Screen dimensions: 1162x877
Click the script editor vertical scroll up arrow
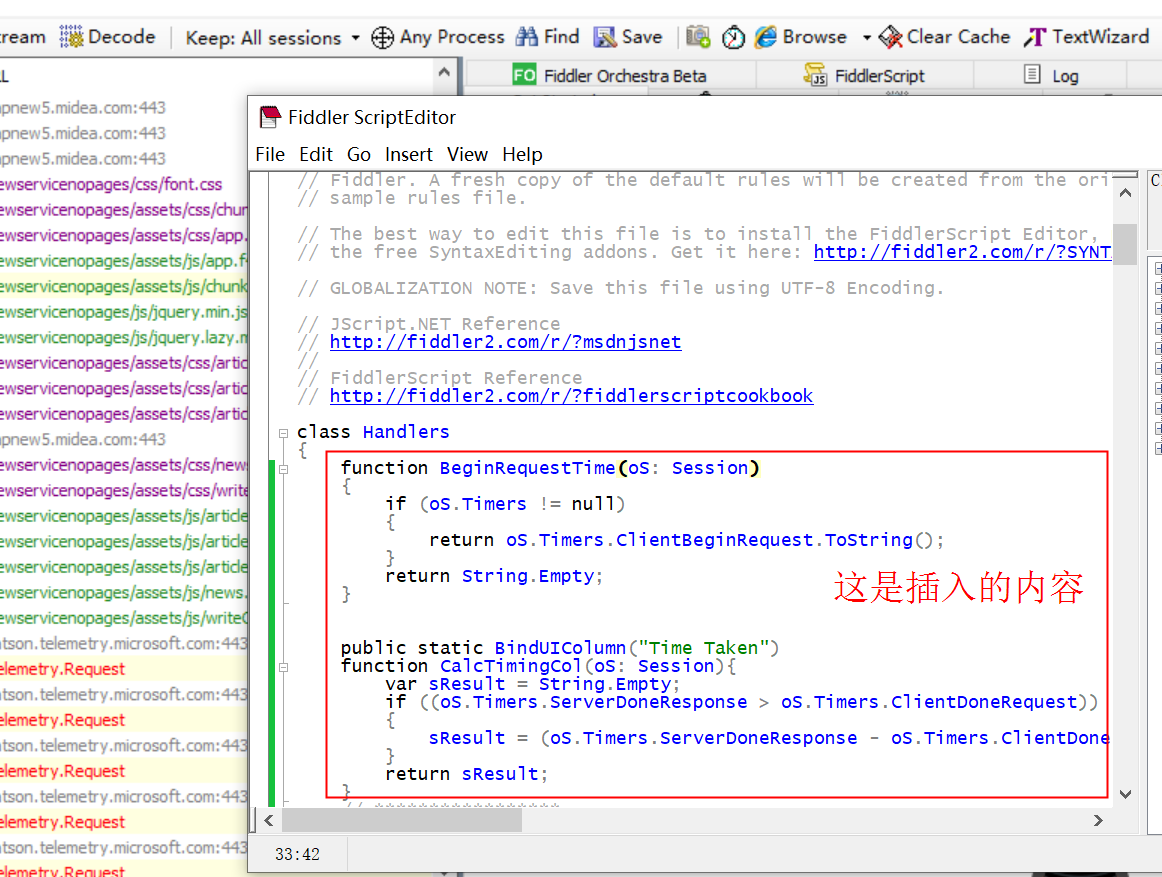[1125, 193]
